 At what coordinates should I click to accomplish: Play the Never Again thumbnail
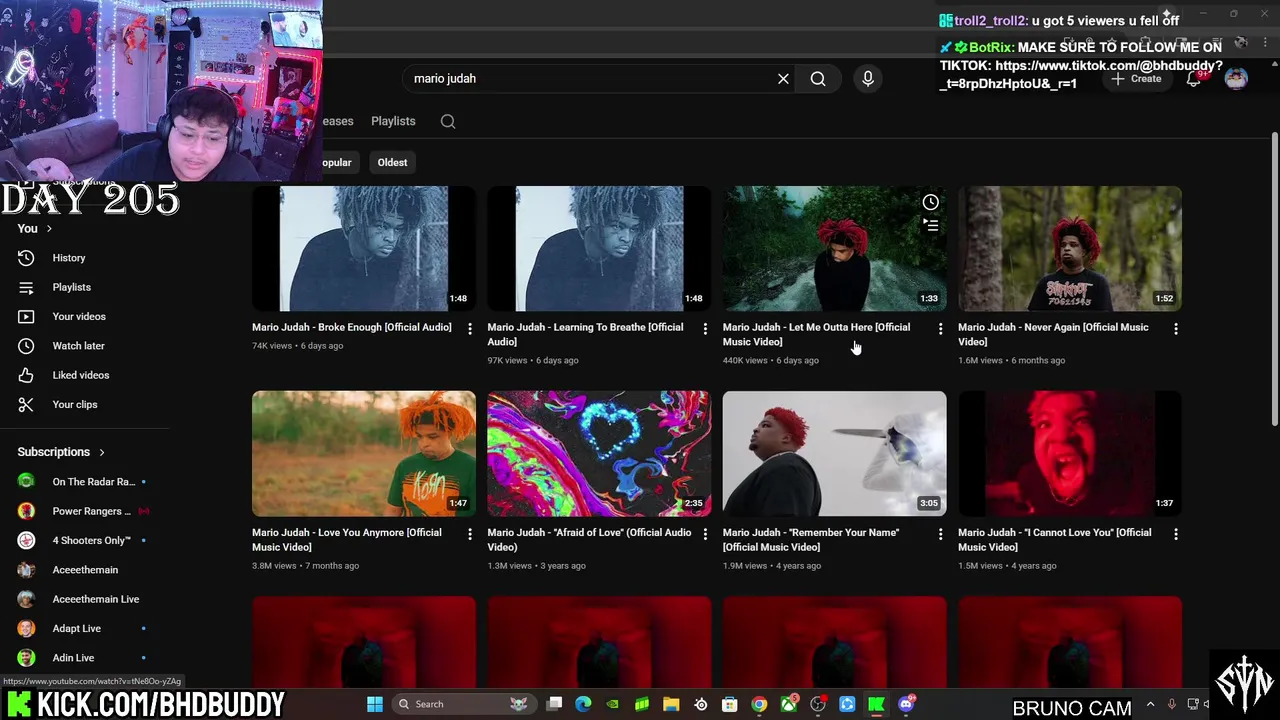1070,248
